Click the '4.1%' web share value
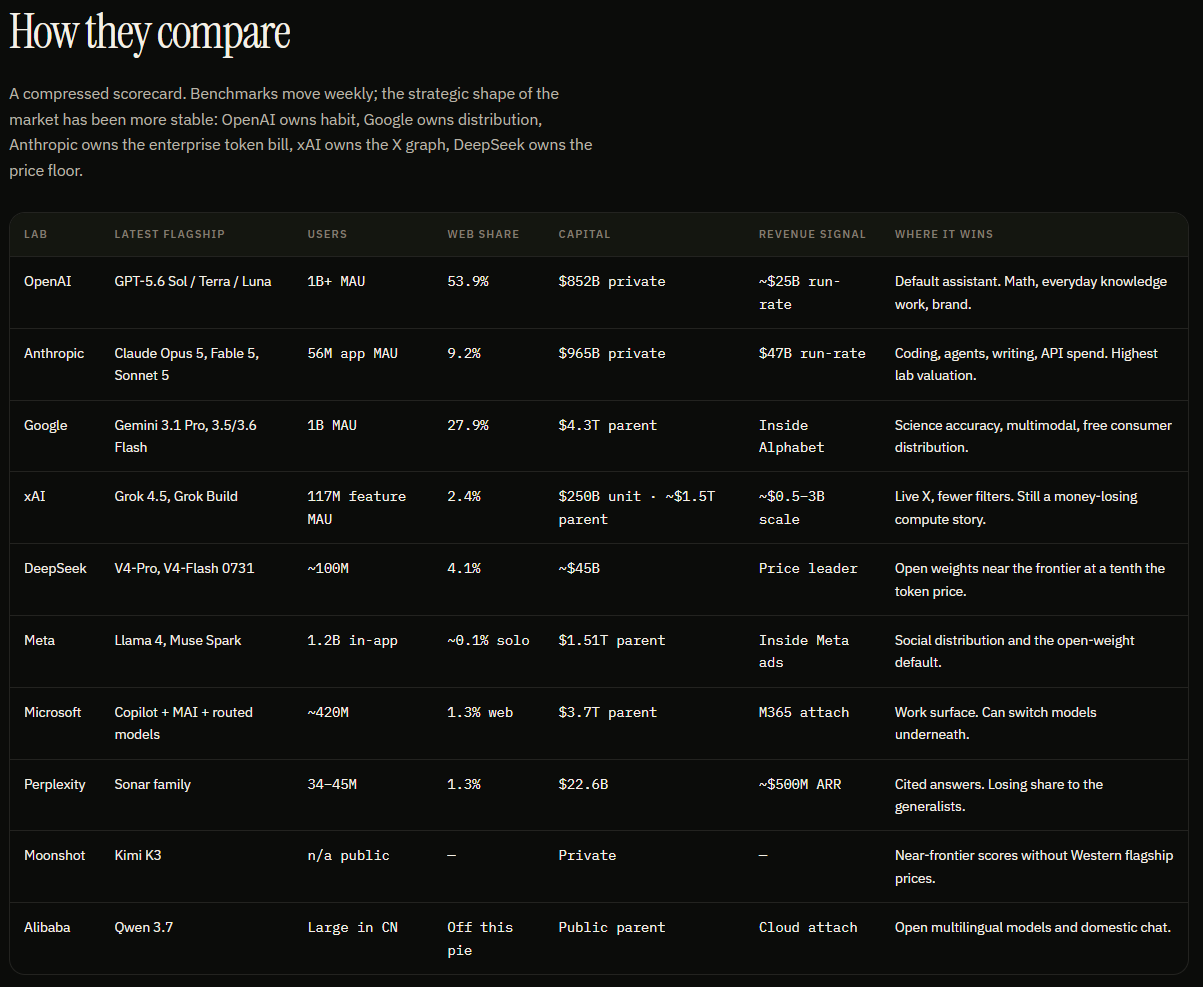Screen dimensions: 1203x987 (464, 568)
